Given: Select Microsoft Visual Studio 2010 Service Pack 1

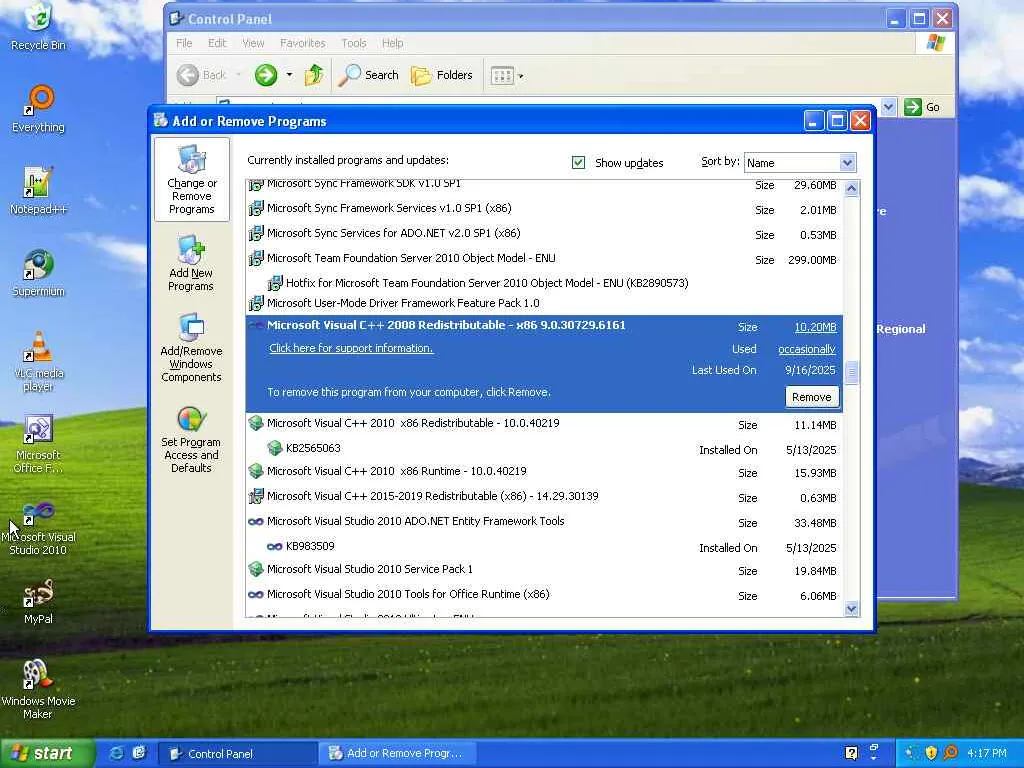Looking at the screenshot, I should (x=545, y=569).
